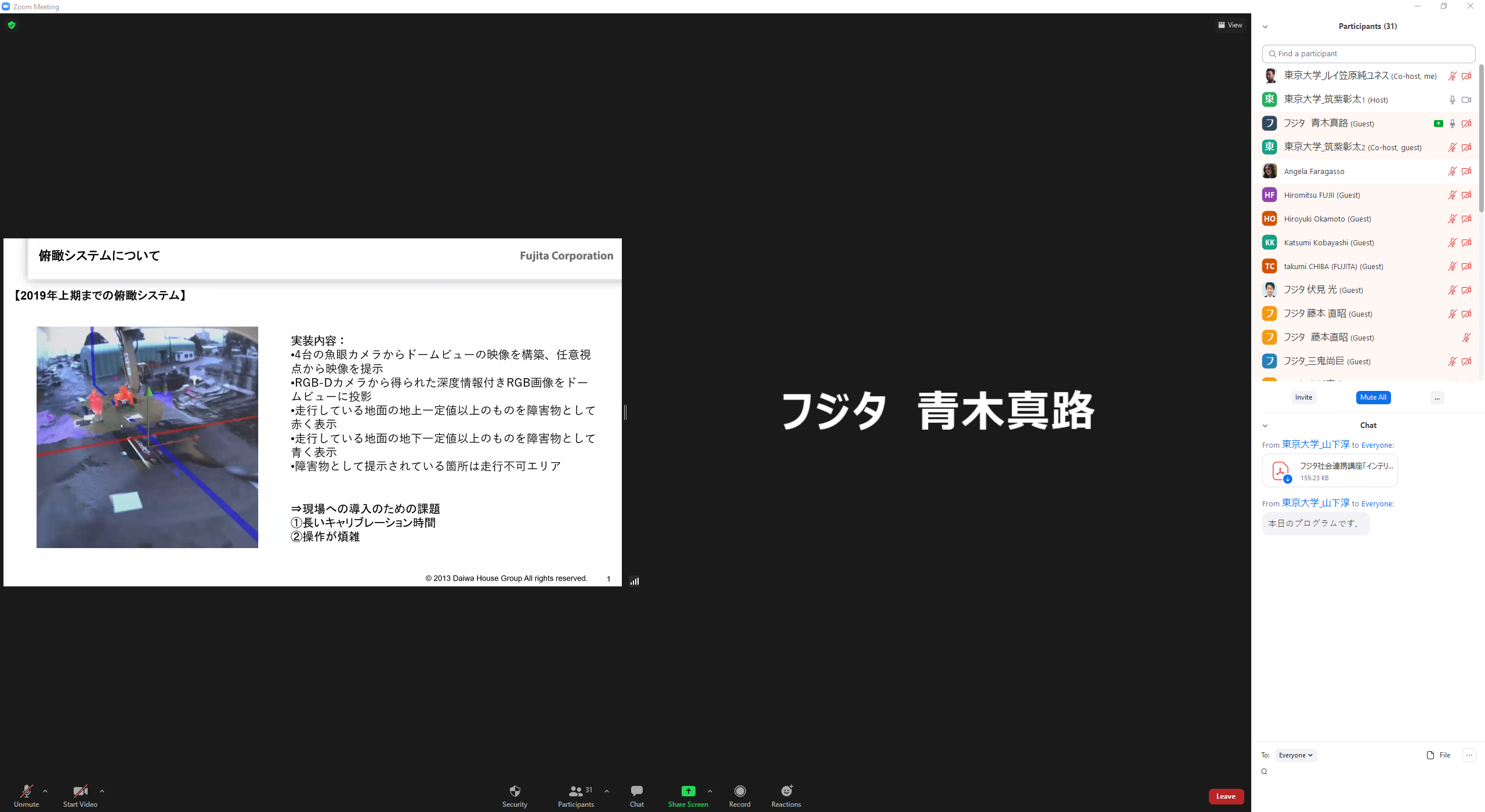Click HF avatar of Hiromitsu FUJII

[x=1269, y=195]
